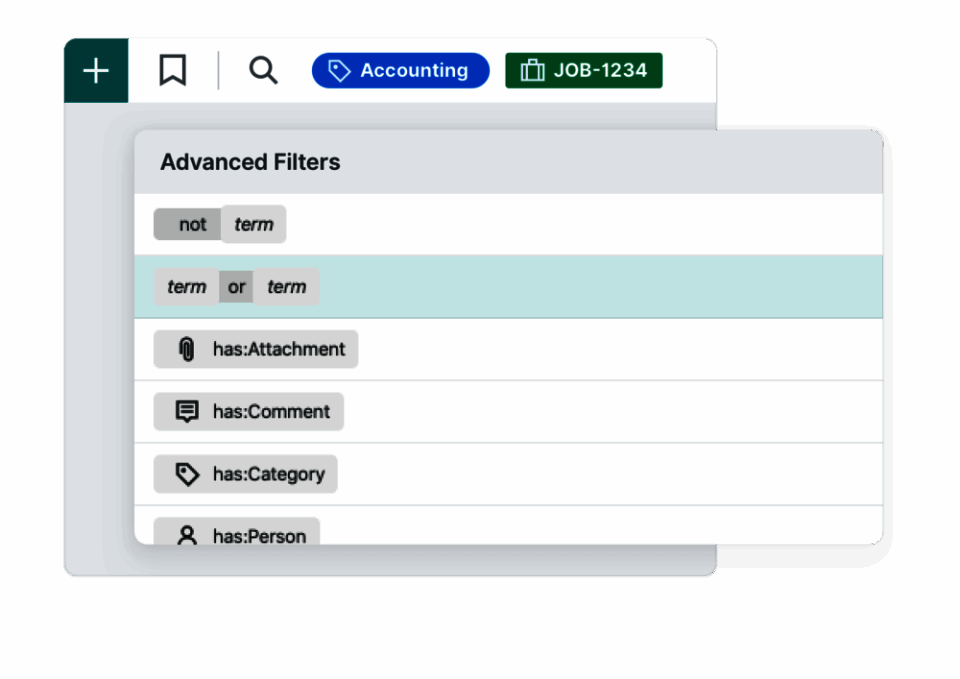Click the term placeholder next to not

click(x=253, y=224)
